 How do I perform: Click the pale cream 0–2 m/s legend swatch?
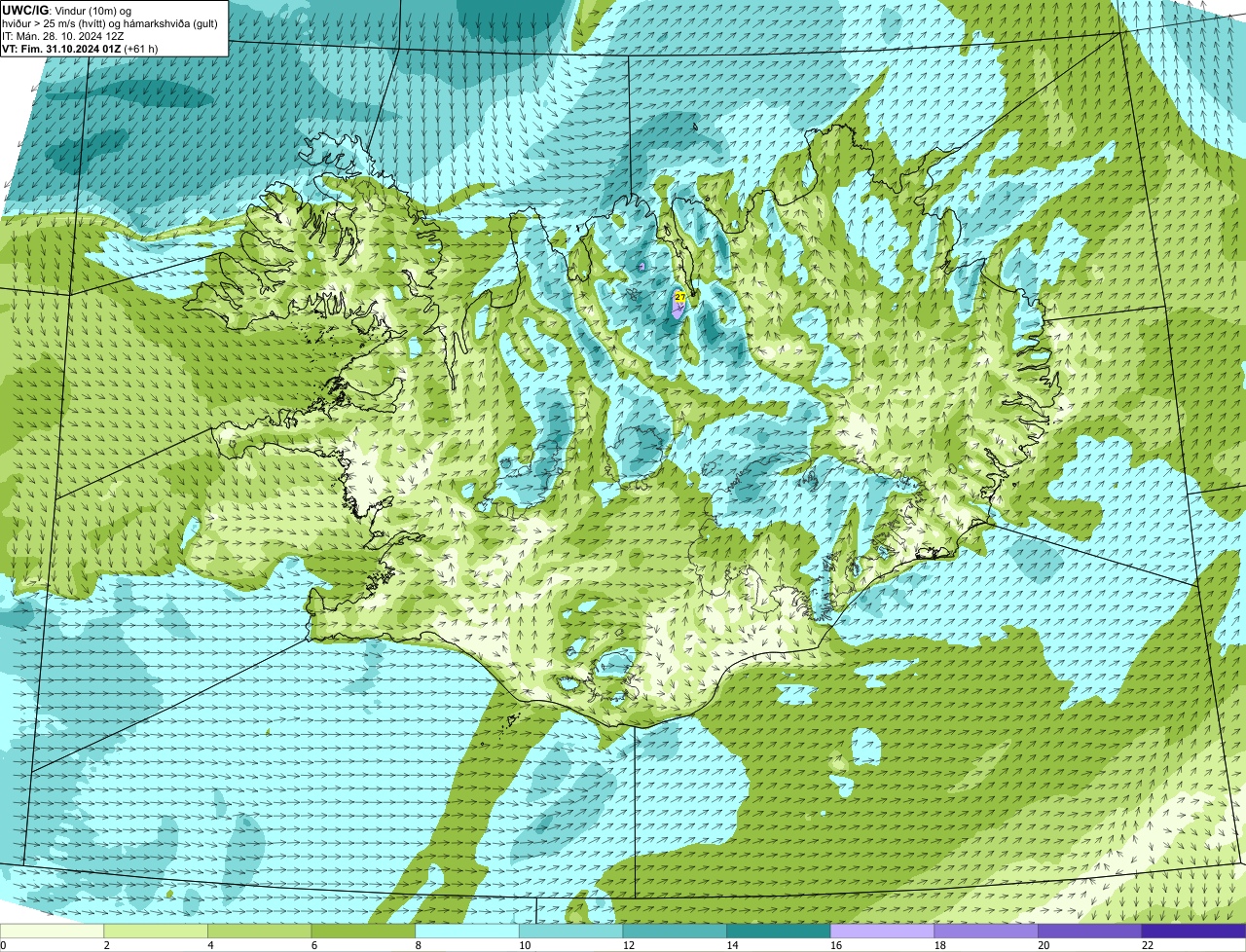tap(52, 931)
